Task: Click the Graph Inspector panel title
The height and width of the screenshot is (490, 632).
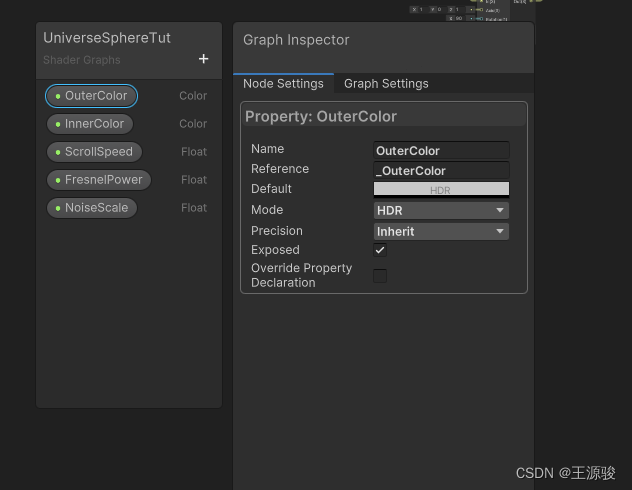Action: [x=296, y=40]
